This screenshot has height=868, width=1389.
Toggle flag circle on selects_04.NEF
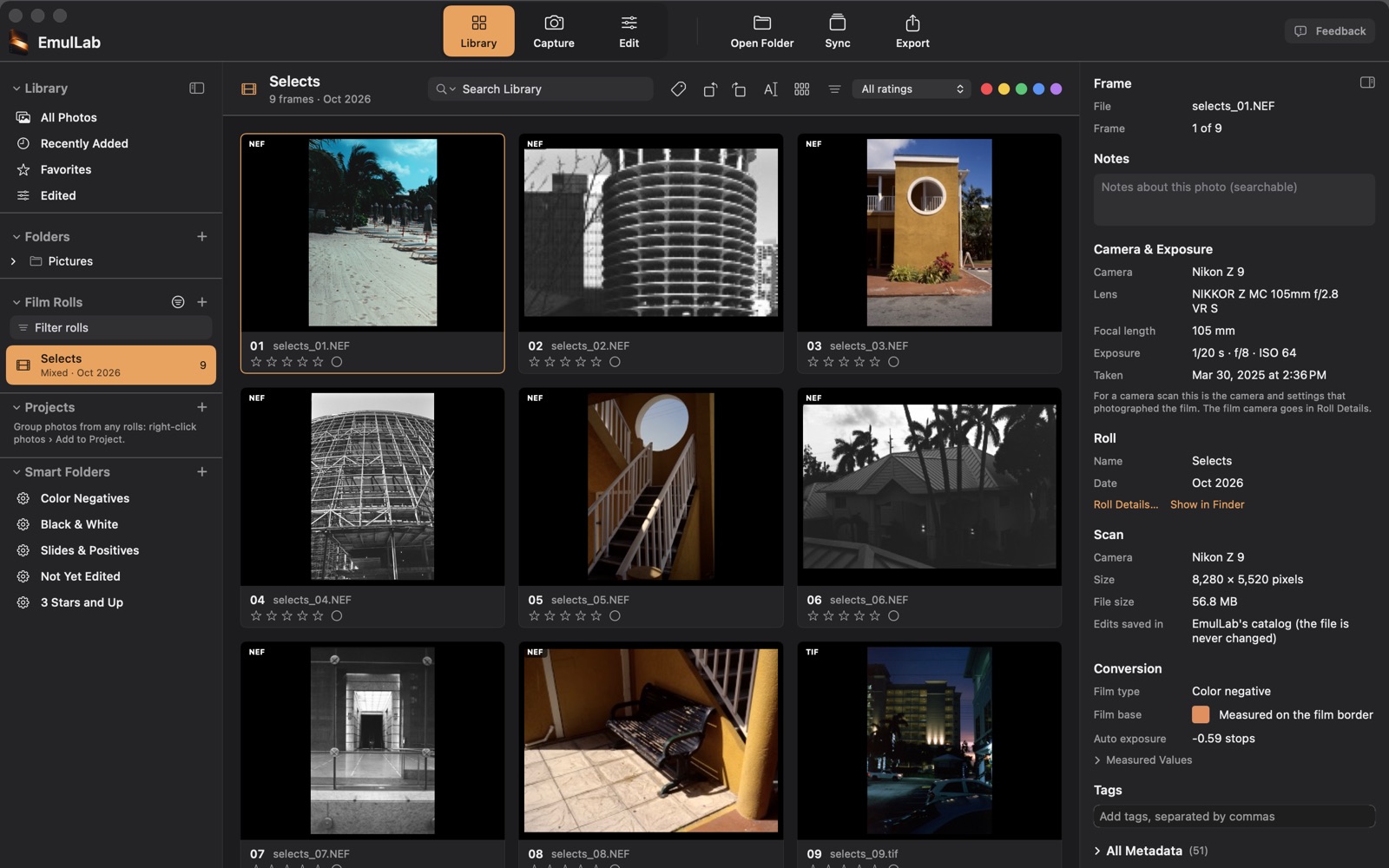click(337, 616)
